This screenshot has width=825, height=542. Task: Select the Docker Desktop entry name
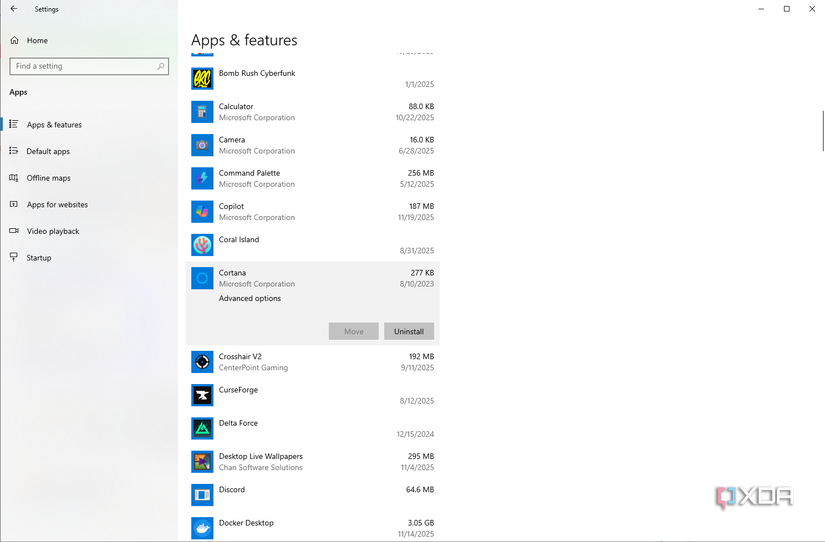(x=246, y=523)
